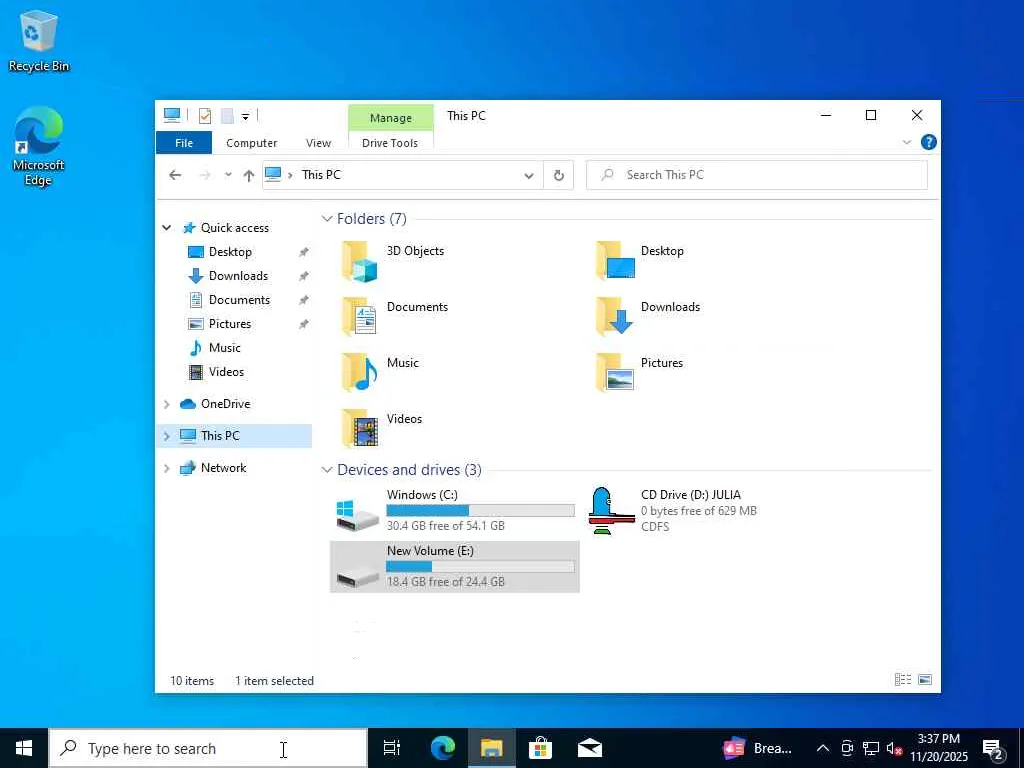Open Windows Start menu
This screenshot has height=768, width=1024.
pyautogui.click(x=24, y=748)
